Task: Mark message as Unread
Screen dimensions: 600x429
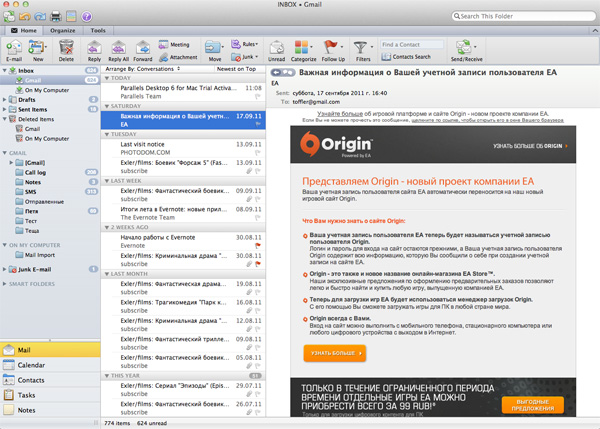Action: pos(277,49)
